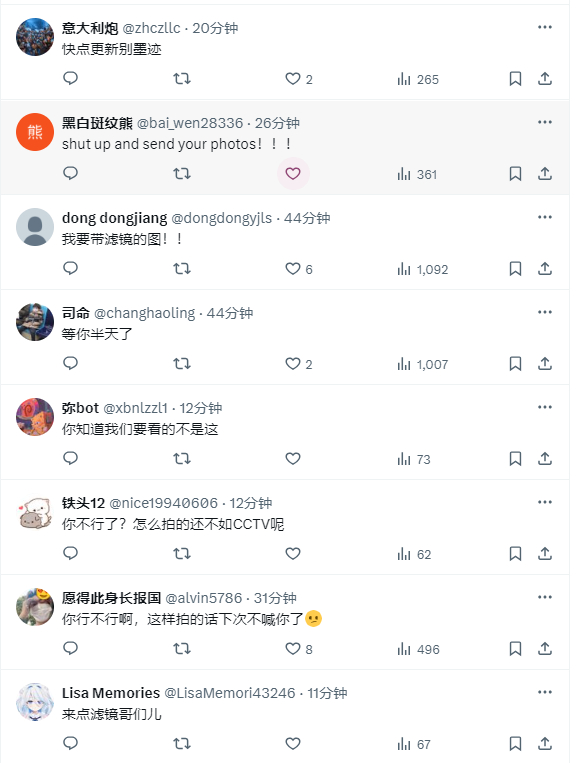Retweet 愿得此身长报国's reply

(x=182, y=648)
